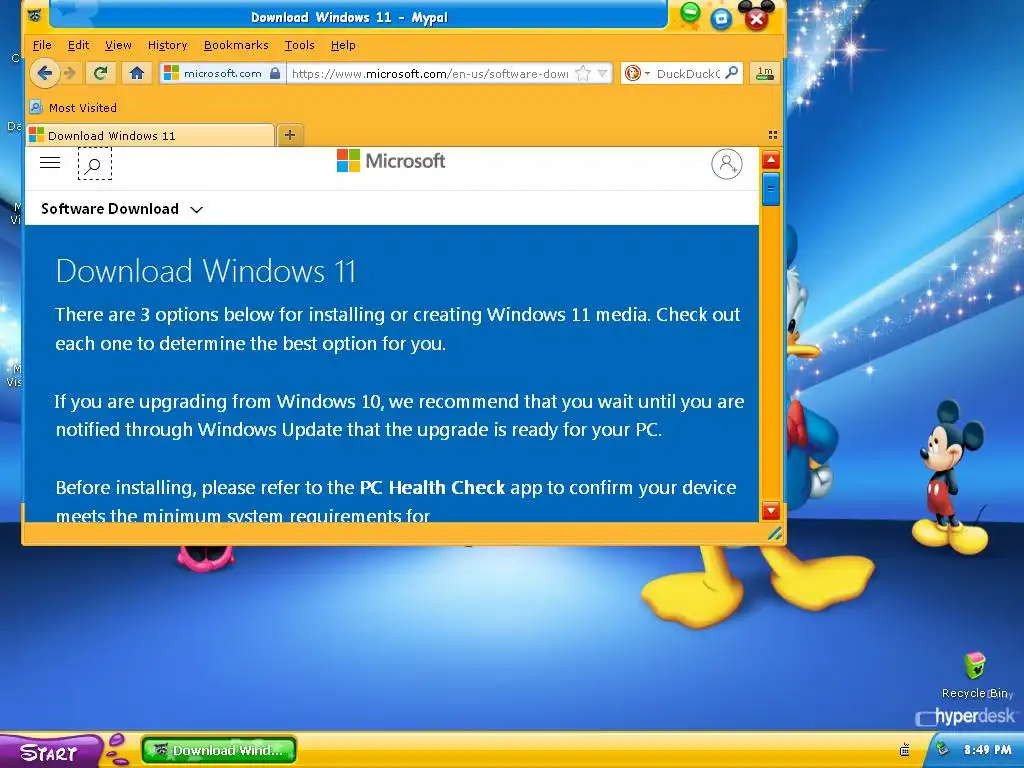This screenshot has height=768, width=1024.
Task: Open the Microsoft site search icon
Action: (x=95, y=164)
